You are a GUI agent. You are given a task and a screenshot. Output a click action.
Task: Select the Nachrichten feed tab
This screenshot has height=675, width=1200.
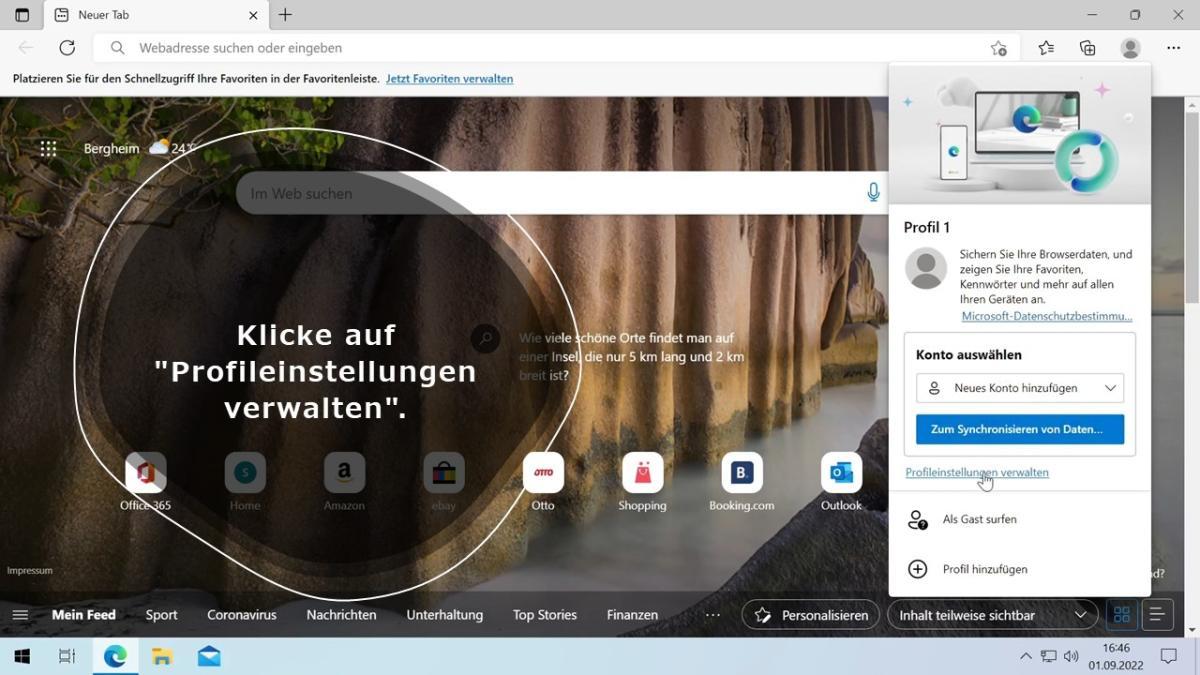[x=341, y=615]
